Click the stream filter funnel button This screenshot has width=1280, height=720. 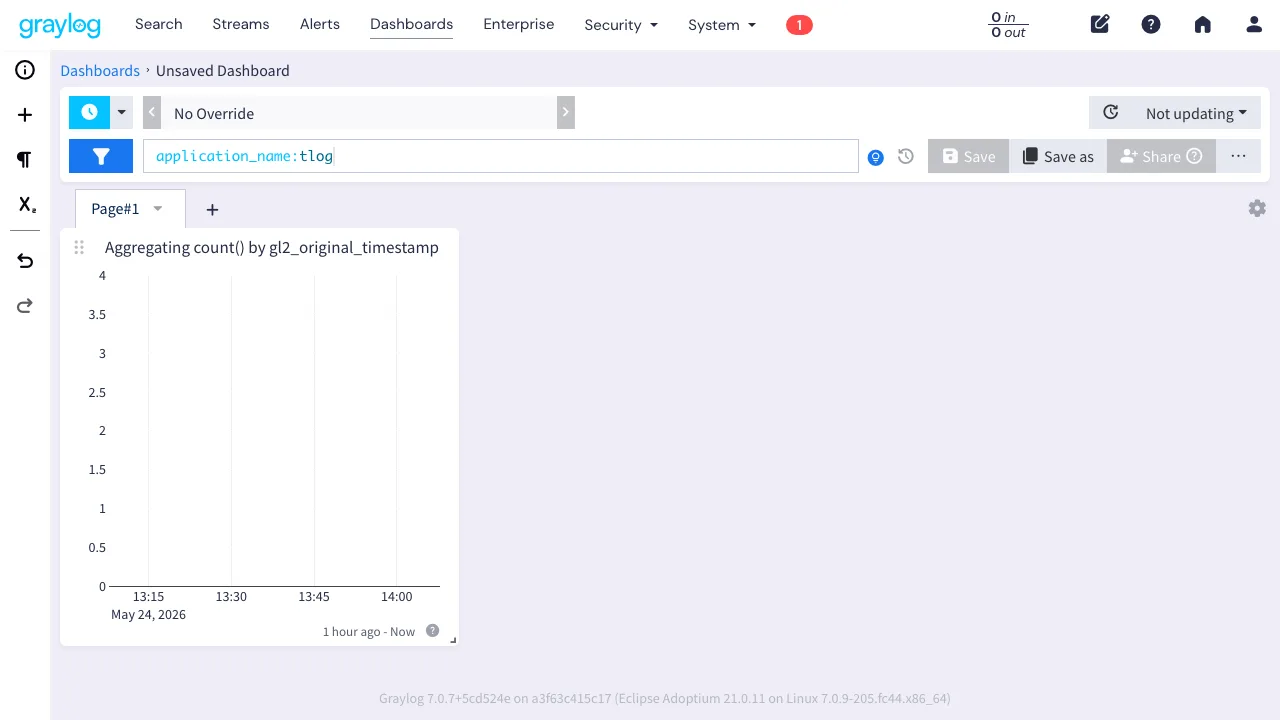tap(101, 156)
